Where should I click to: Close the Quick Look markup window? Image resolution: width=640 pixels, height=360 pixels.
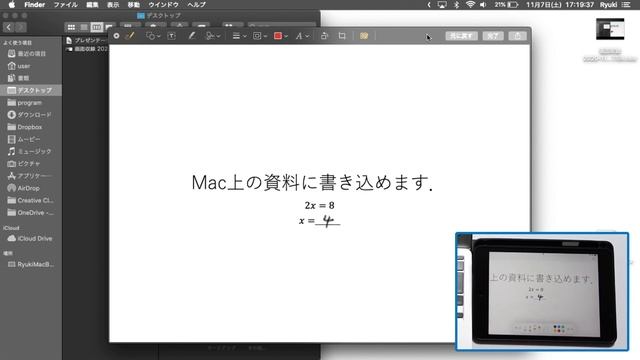pos(116,36)
